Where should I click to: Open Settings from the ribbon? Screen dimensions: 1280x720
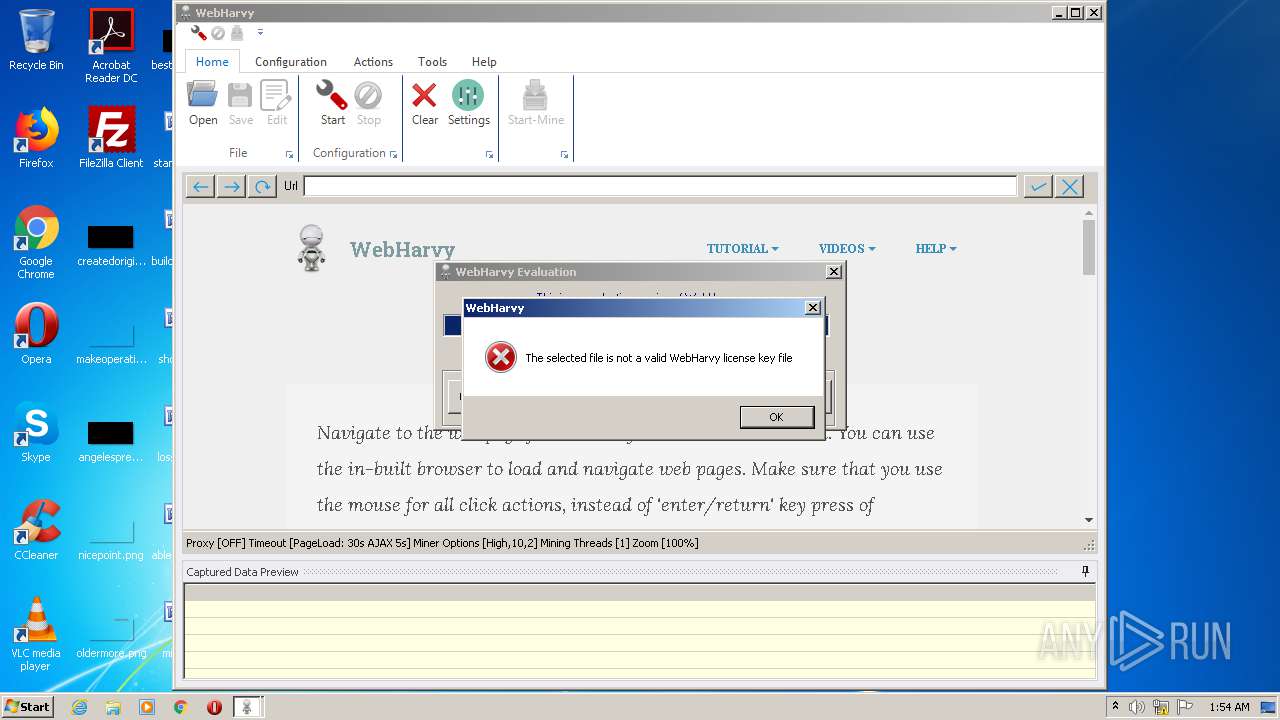point(468,104)
